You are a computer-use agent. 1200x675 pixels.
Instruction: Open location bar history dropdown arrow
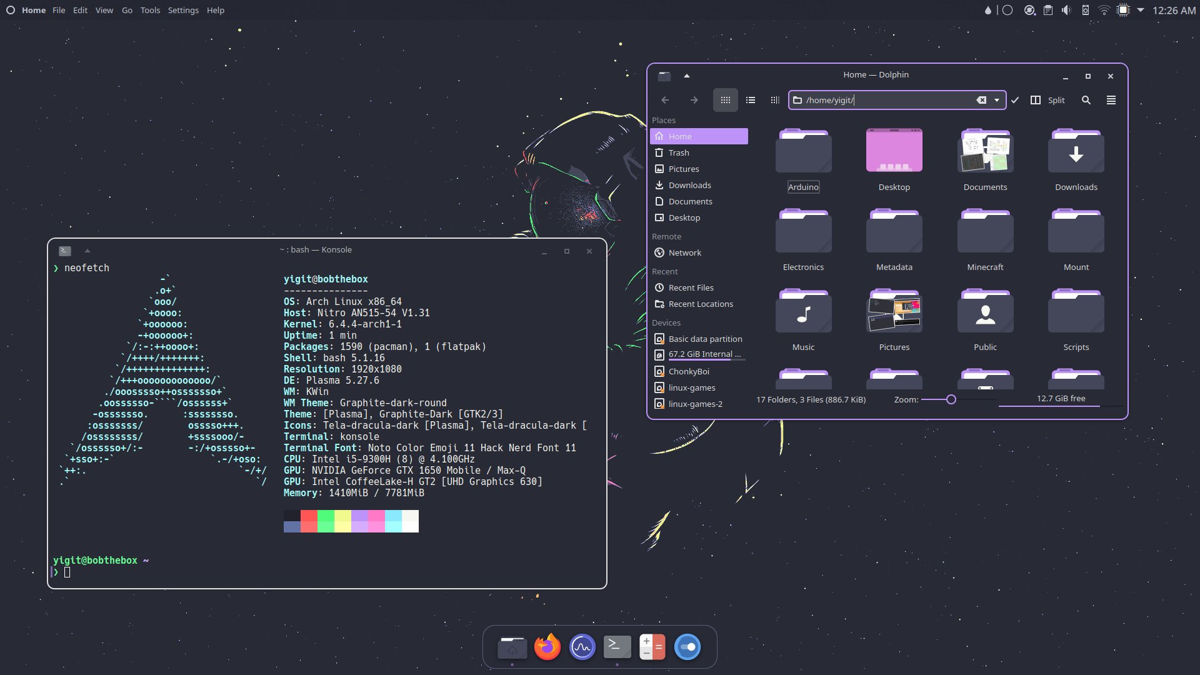997,100
